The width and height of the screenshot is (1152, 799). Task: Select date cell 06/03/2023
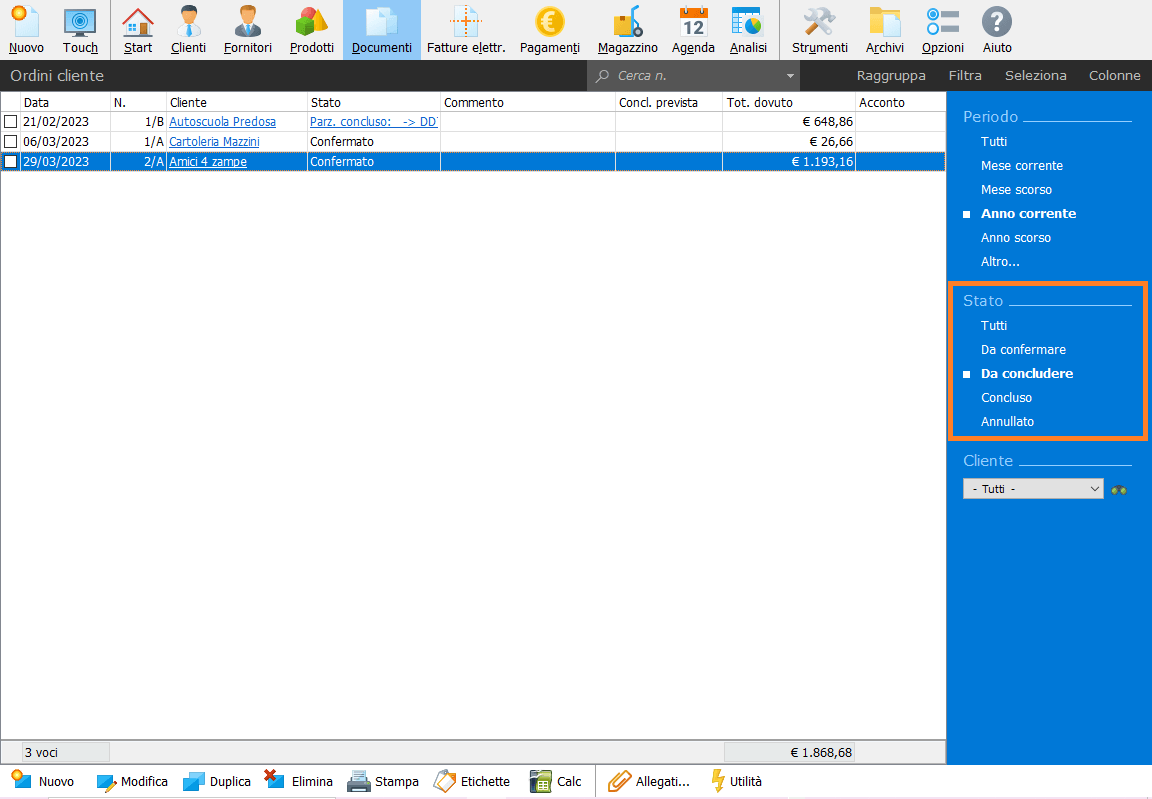pos(65,142)
